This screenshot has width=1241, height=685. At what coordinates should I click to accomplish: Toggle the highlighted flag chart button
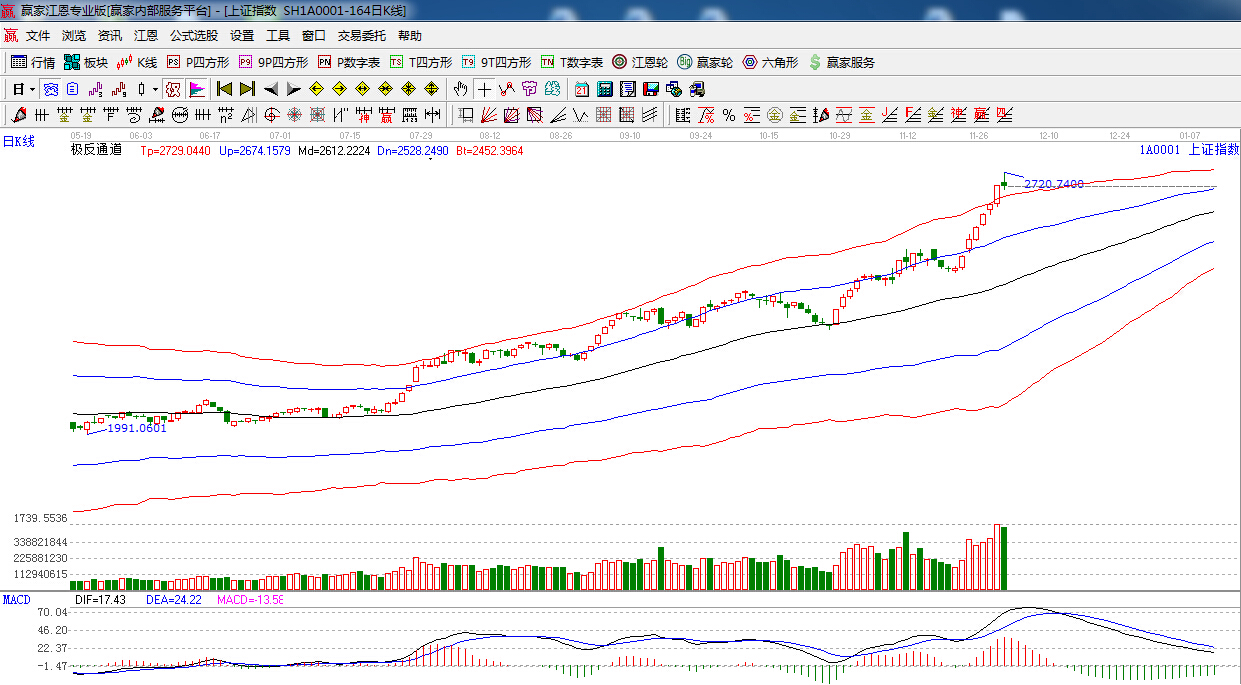196,89
